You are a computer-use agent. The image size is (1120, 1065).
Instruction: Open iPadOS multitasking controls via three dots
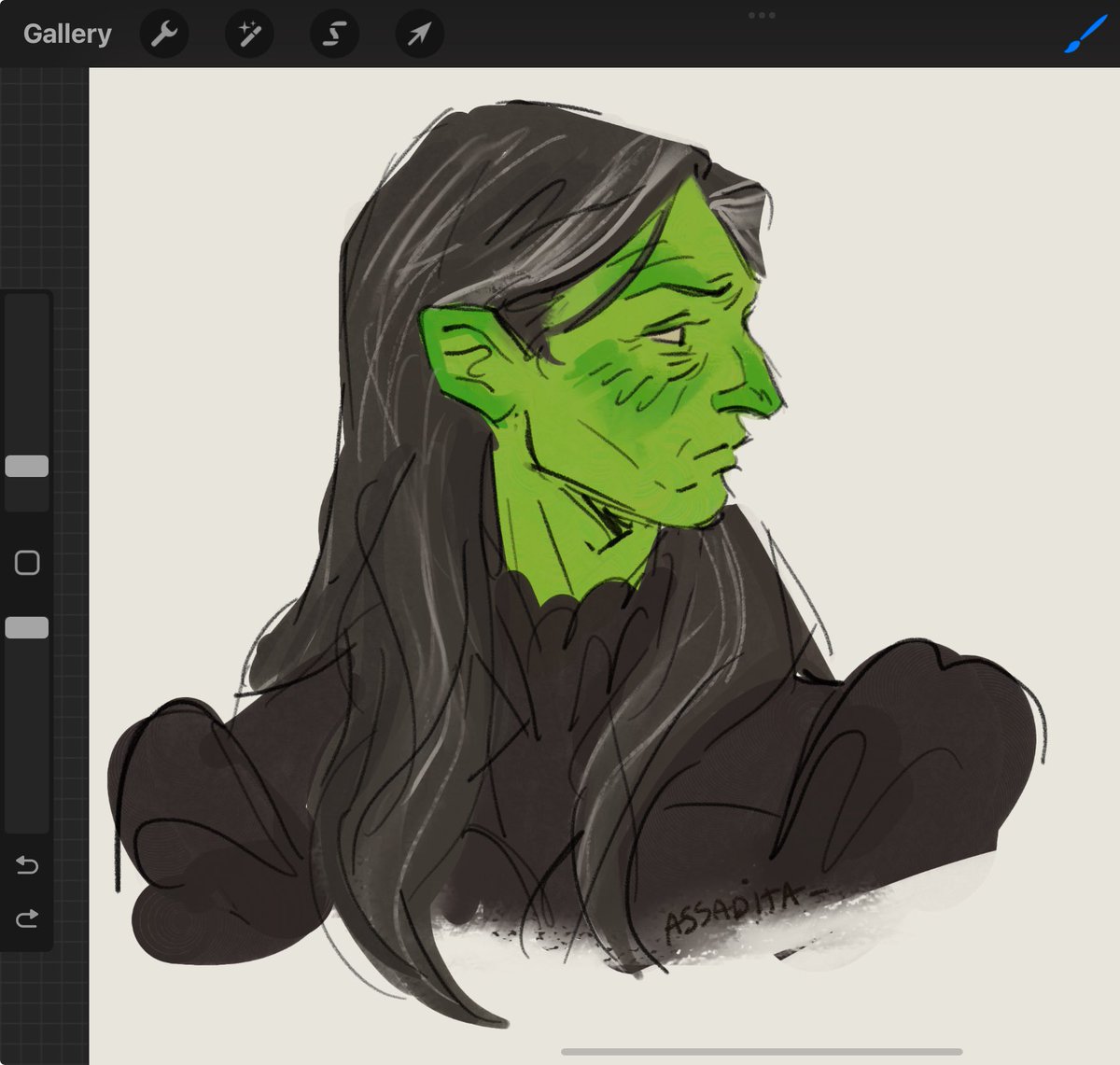pyautogui.click(x=763, y=15)
